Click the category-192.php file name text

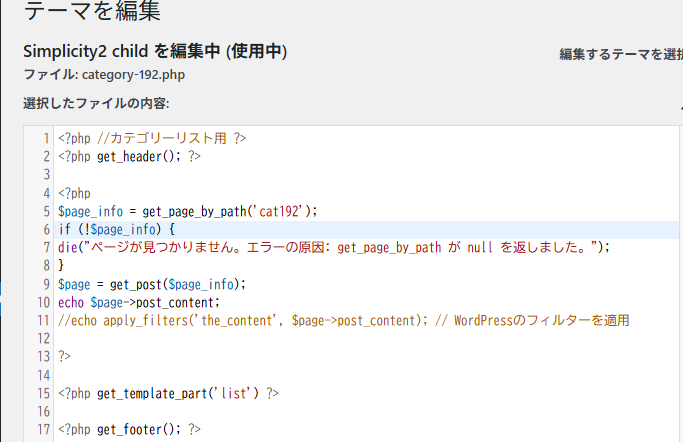(x=133, y=75)
